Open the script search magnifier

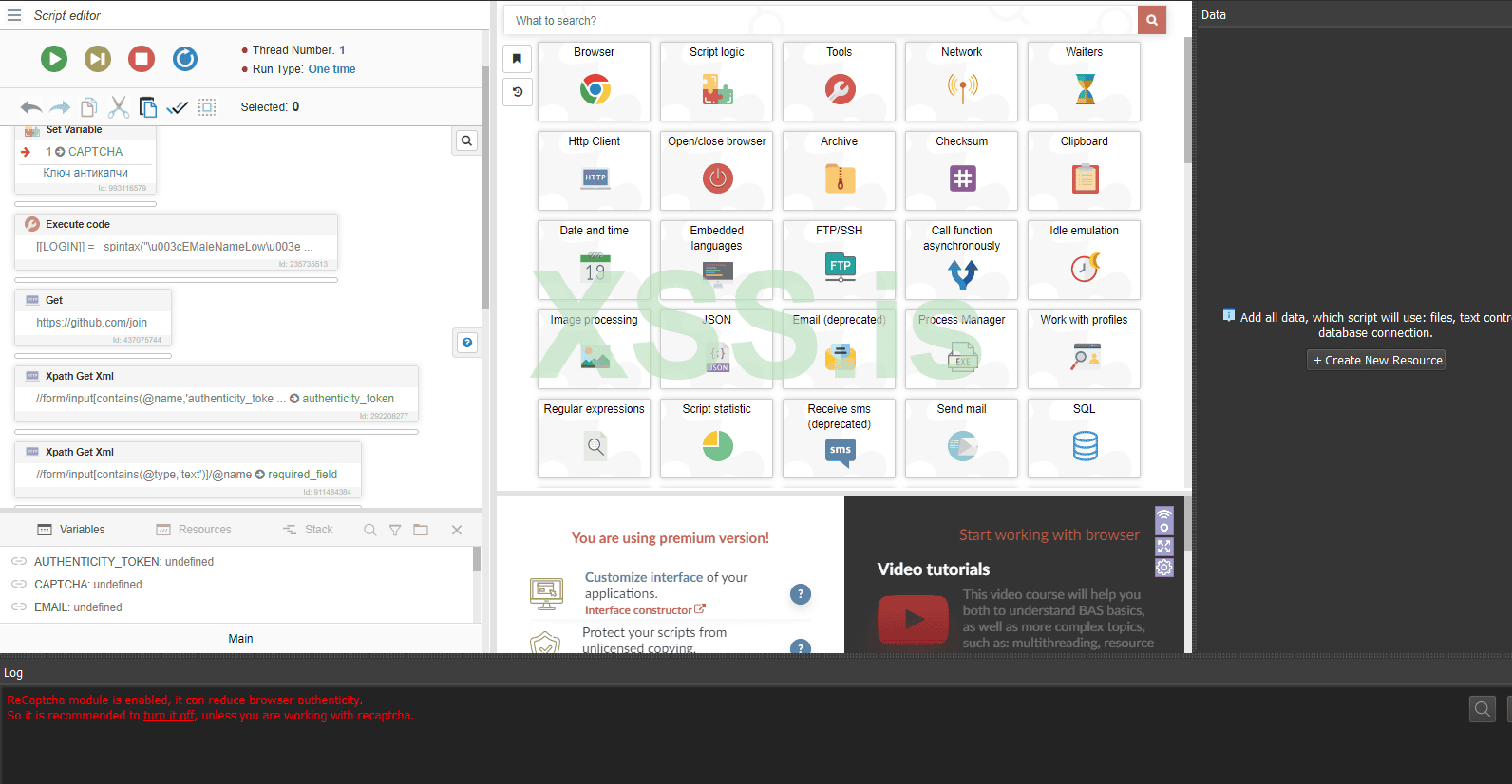click(466, 140)
